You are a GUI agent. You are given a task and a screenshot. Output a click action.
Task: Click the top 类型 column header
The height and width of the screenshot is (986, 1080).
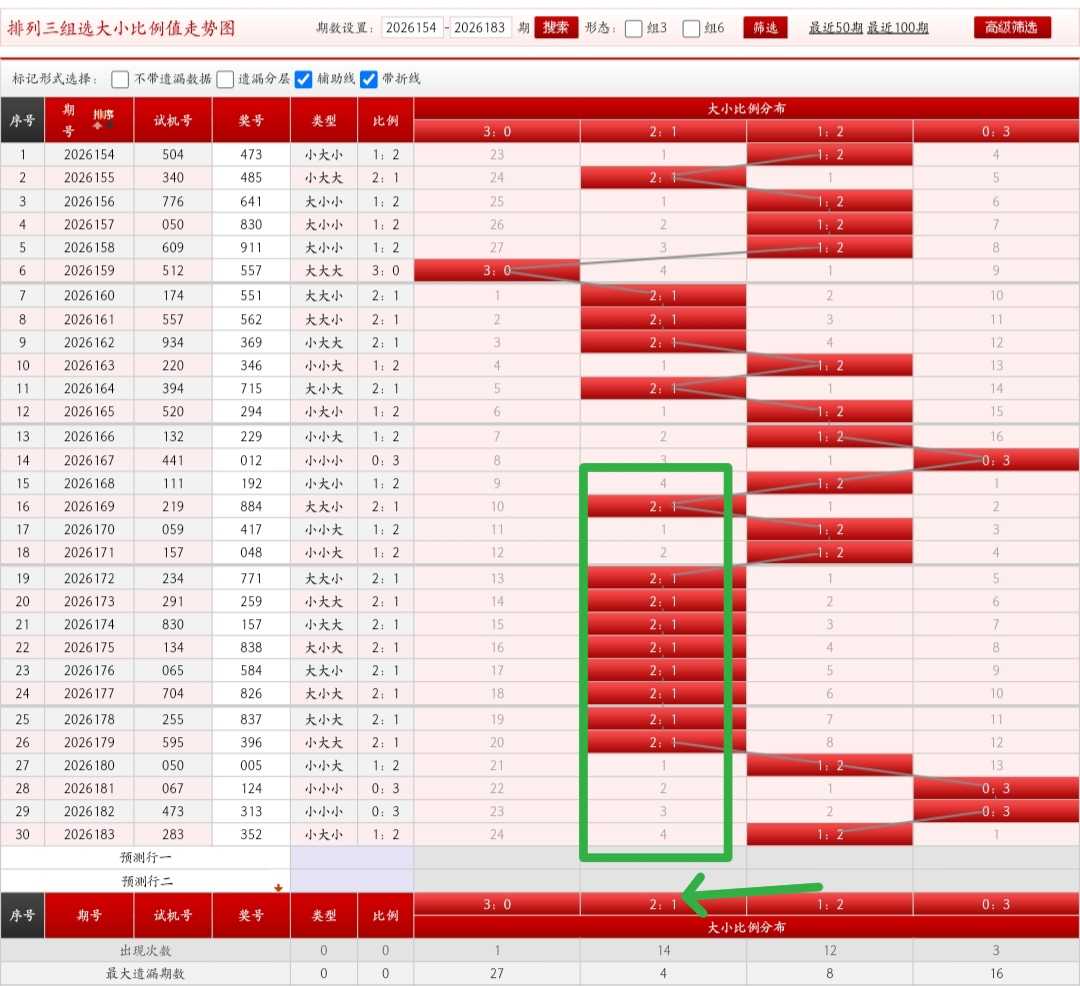324,120
